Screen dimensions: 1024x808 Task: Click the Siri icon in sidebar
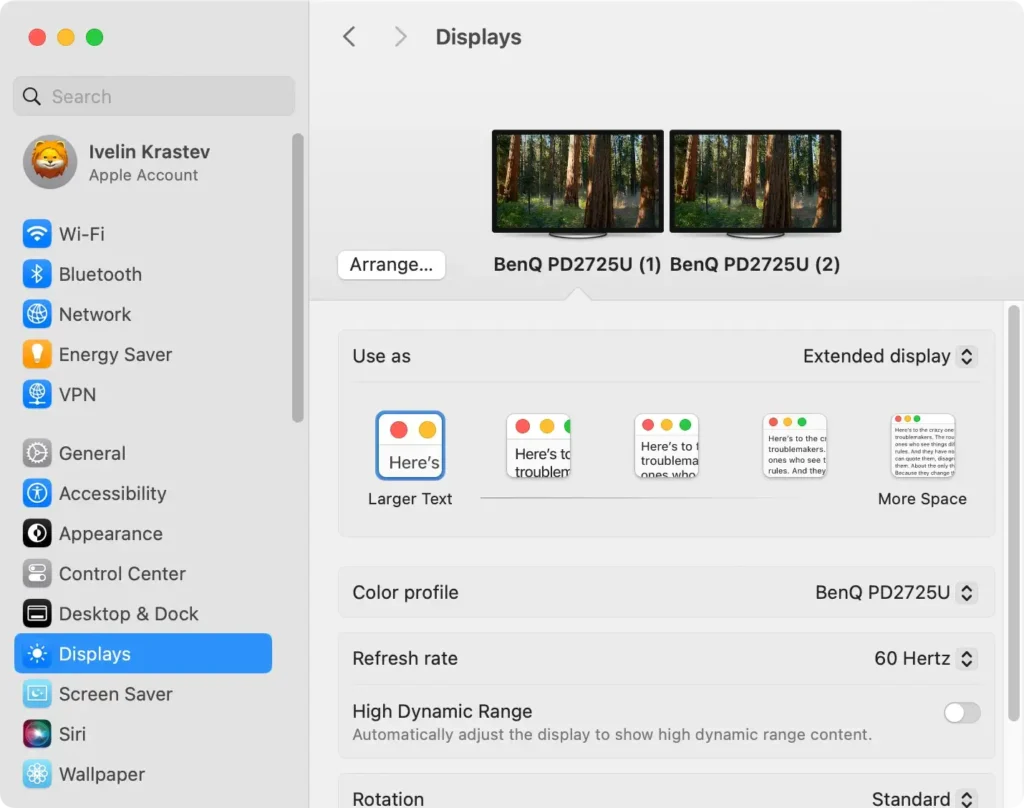(x=37, y=734)
